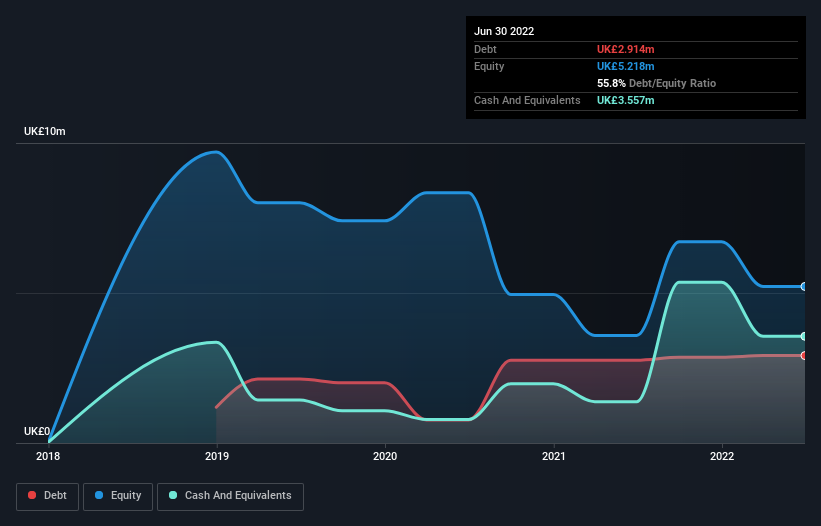Click the Equity peak at 2019
821x526 pixels.
tap(216, 152)
